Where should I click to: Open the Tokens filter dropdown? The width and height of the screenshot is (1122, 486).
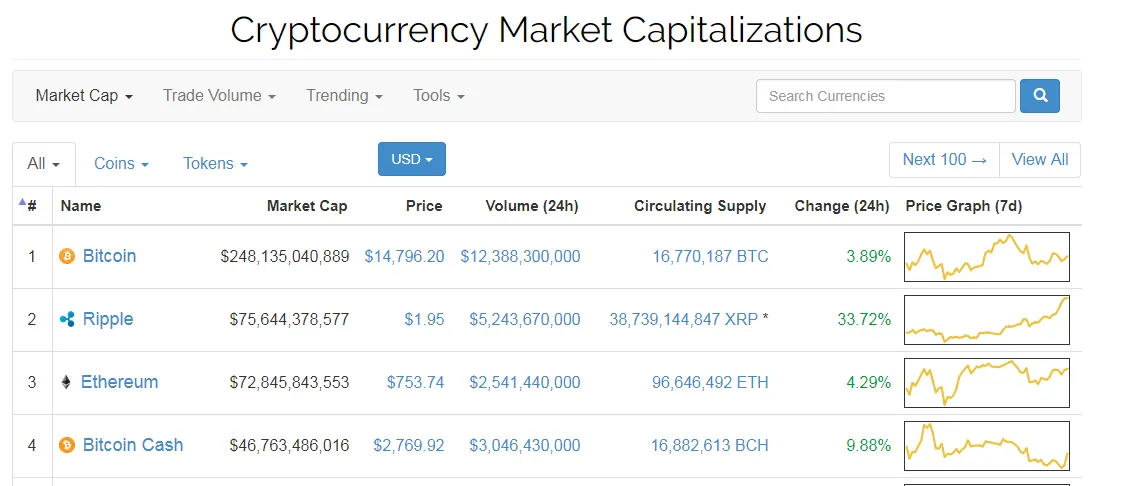[215, 163]
